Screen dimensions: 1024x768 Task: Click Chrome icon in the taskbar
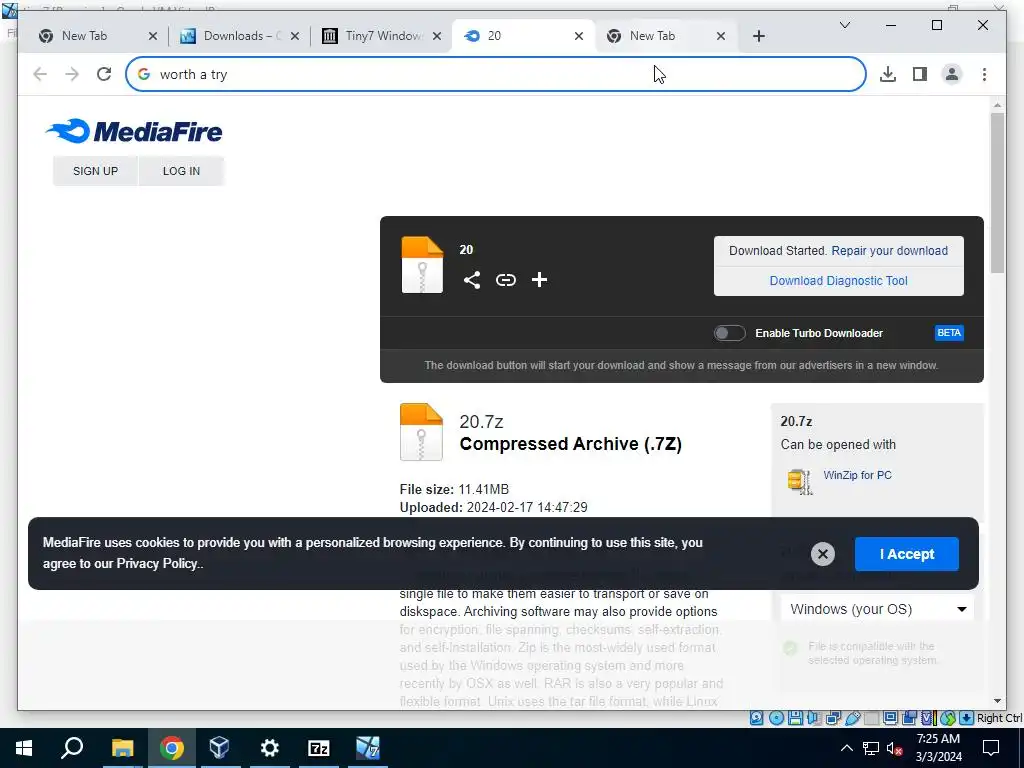(171, 748)
